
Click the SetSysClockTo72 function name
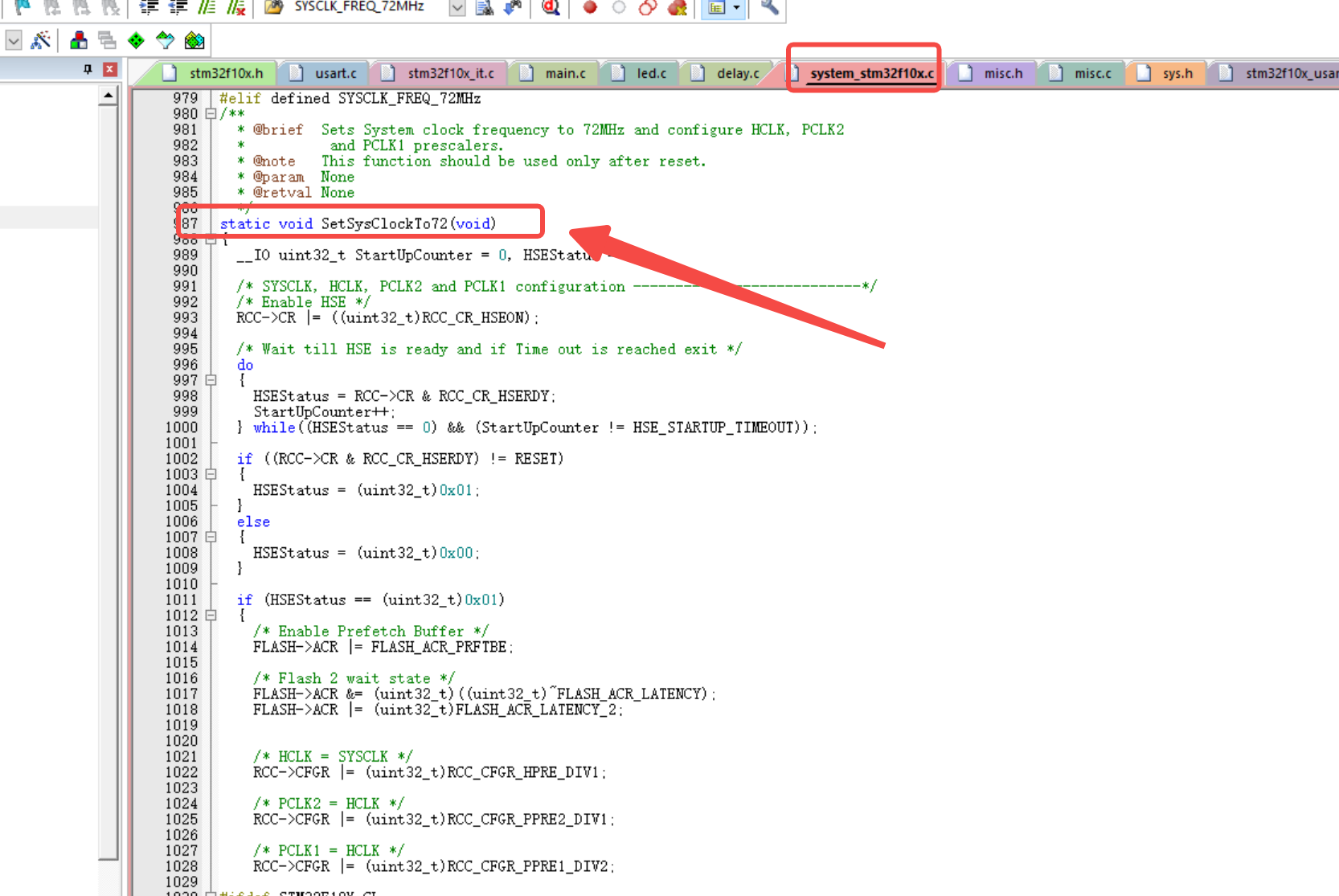(x=384, y=223)
